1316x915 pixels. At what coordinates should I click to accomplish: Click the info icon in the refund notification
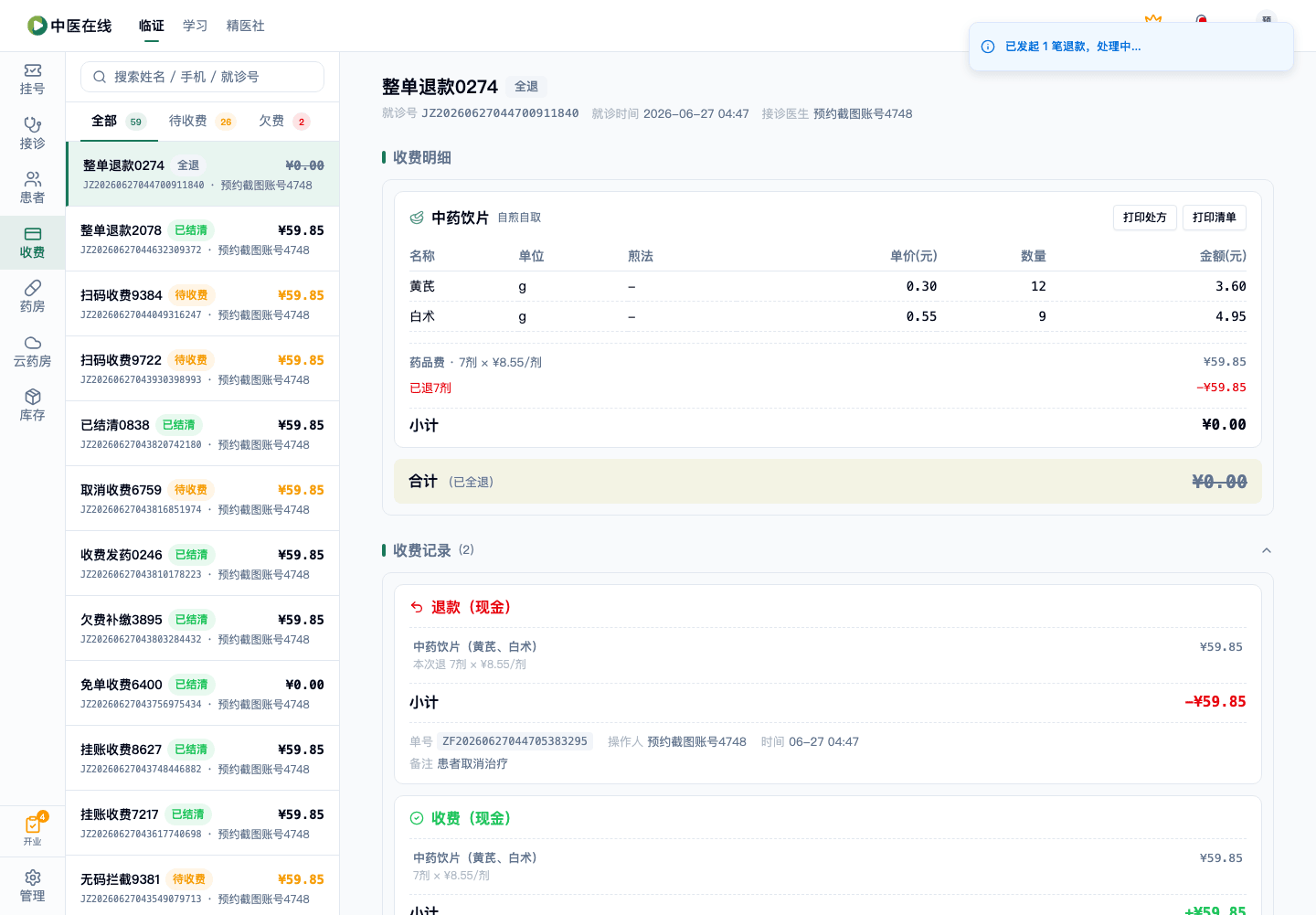pos(988,47)
